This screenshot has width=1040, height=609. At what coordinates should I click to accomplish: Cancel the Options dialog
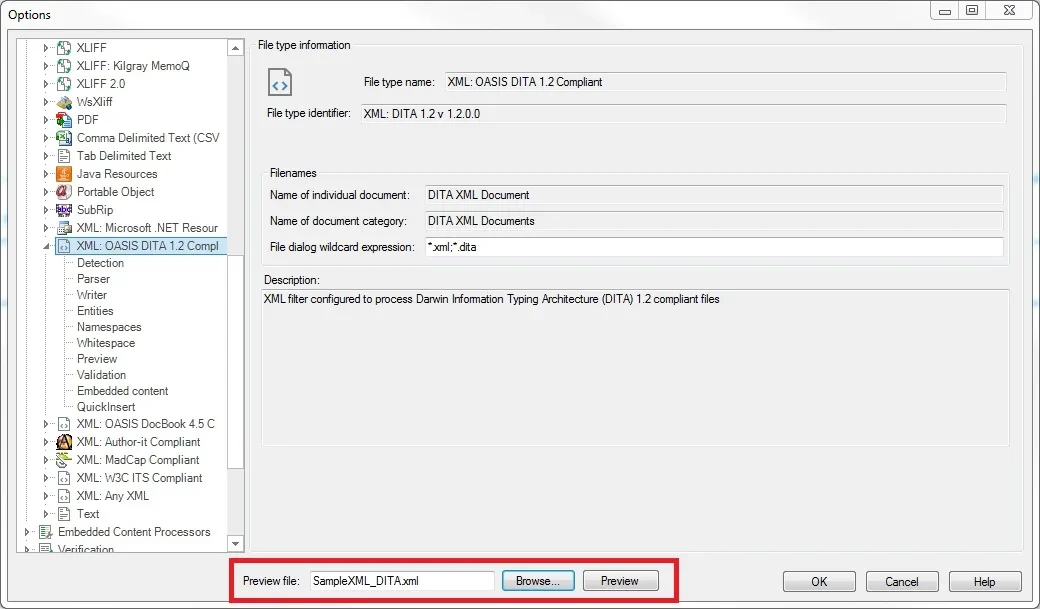pos(901,581)
